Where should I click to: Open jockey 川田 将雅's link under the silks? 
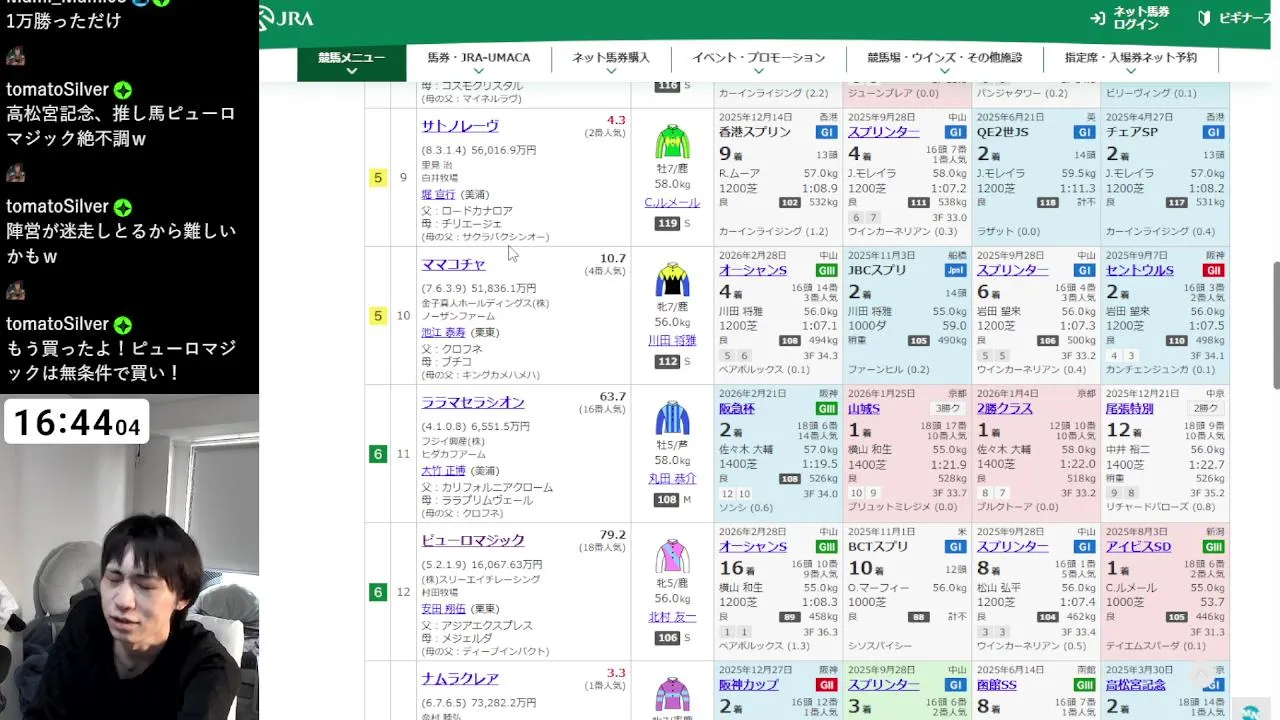(x=672, y=340)
